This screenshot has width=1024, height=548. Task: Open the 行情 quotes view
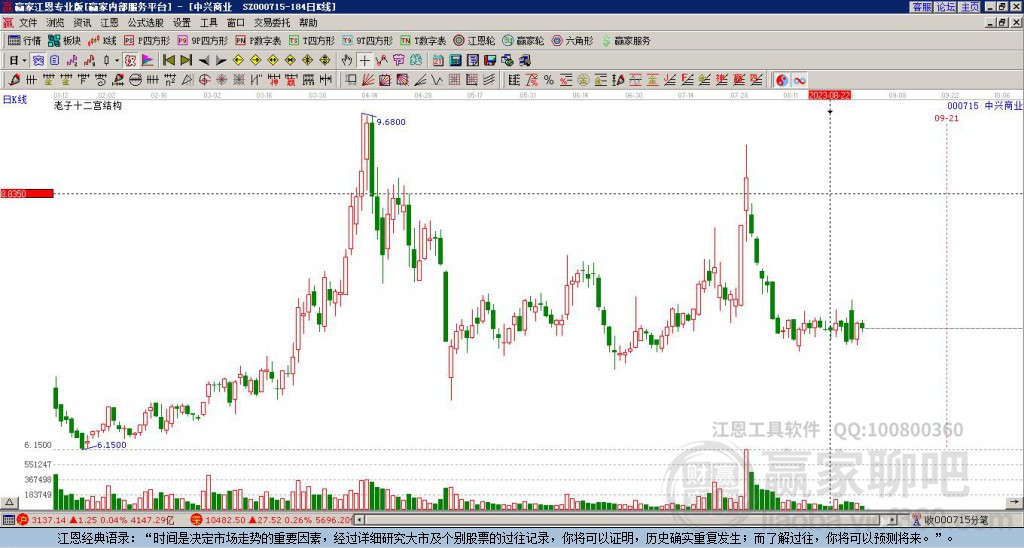[x=24, y=40]
